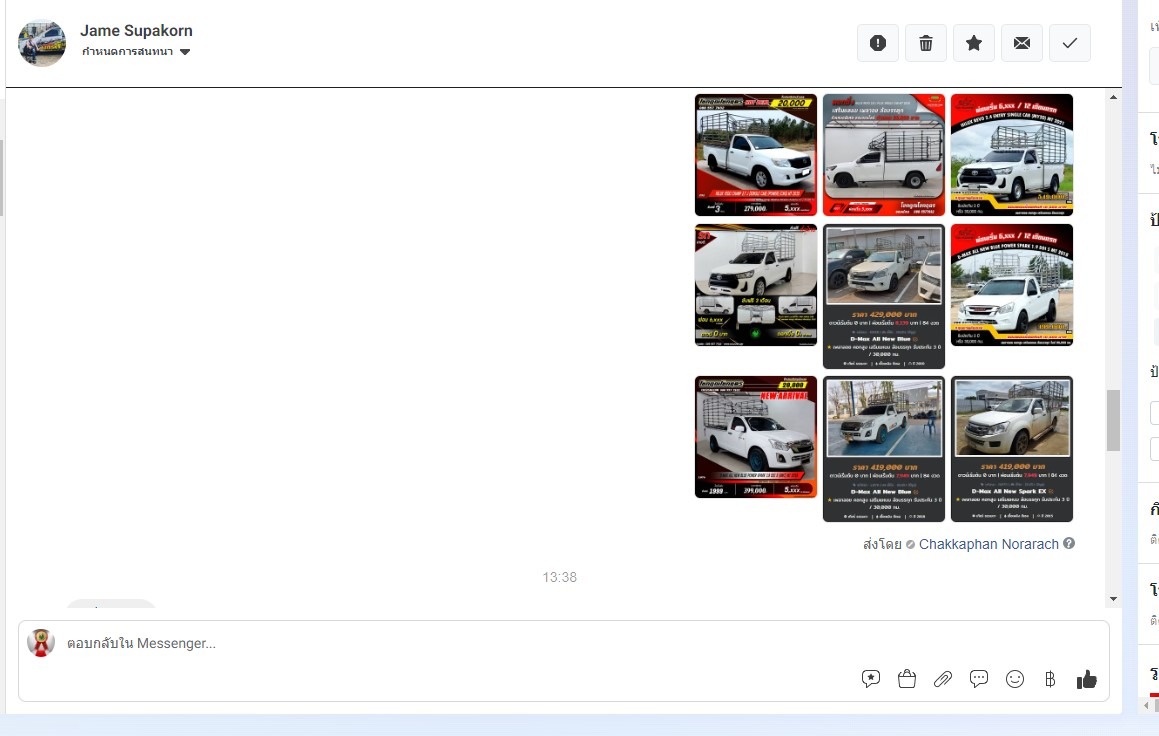Attach a file with paperclip icon
The height and width of the screenshot is (736, 1159).
(942, 678)
